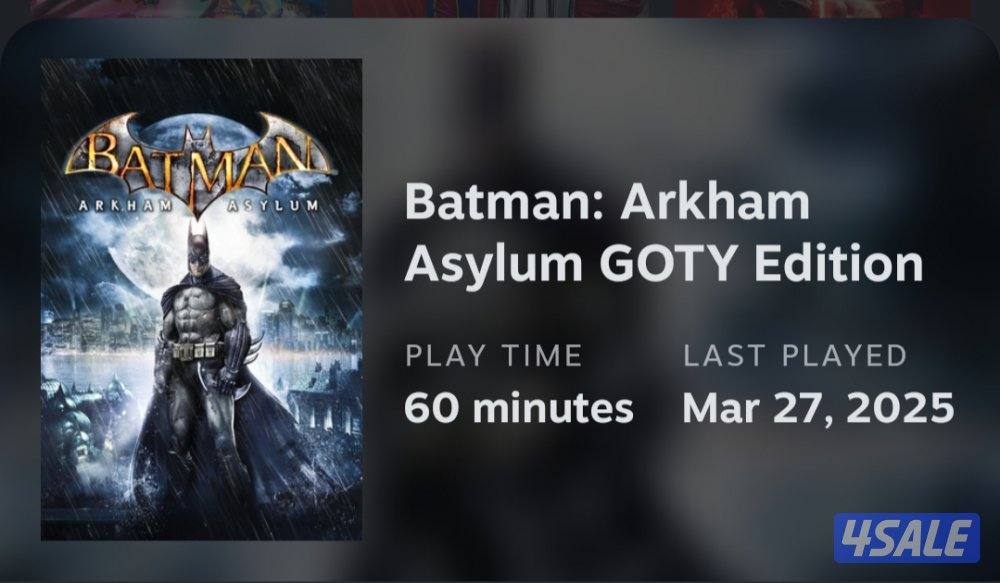Select the PLAY TIME label
The height and width of the screenshot is (583, 1000).
coord(494,355)
